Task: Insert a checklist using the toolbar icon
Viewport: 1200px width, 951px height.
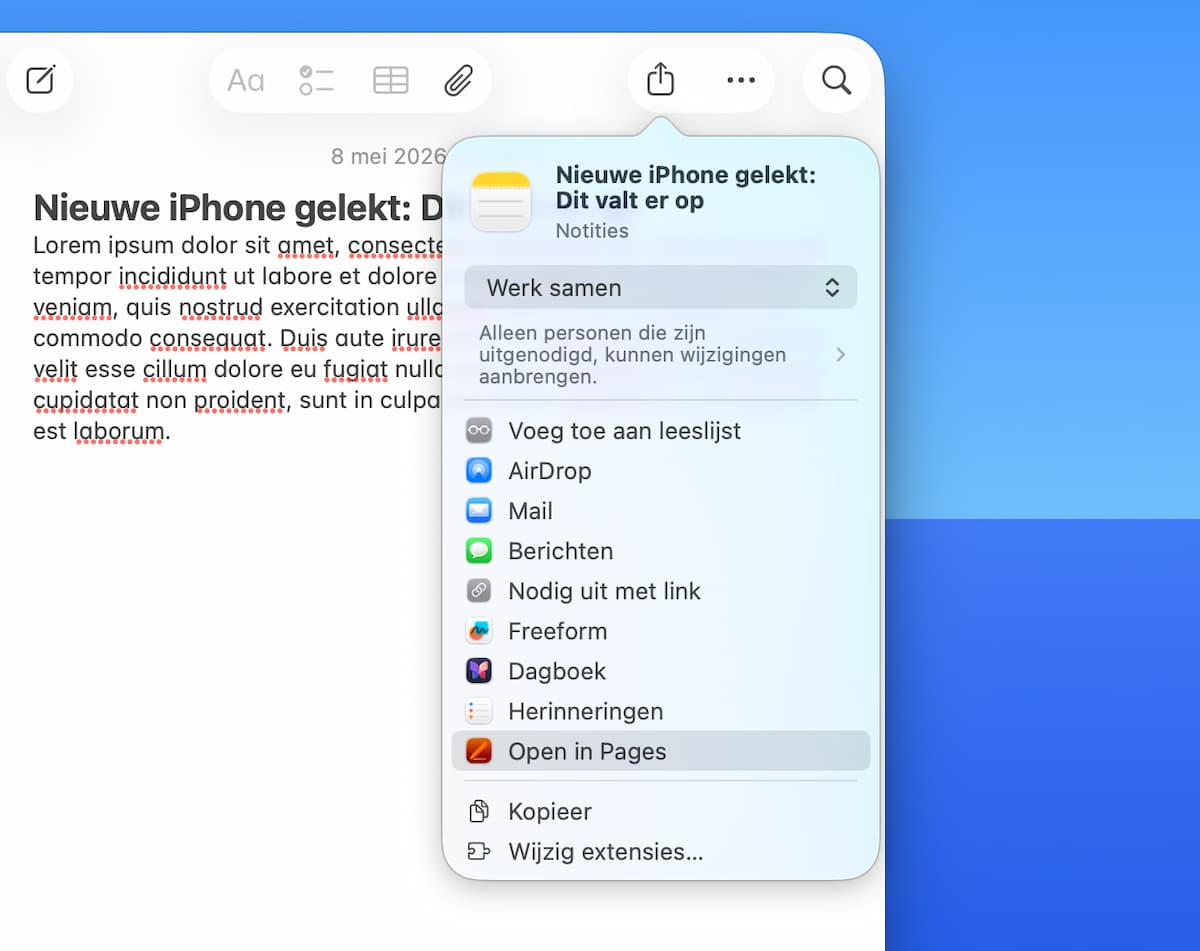Action: [x=316, y=80]
